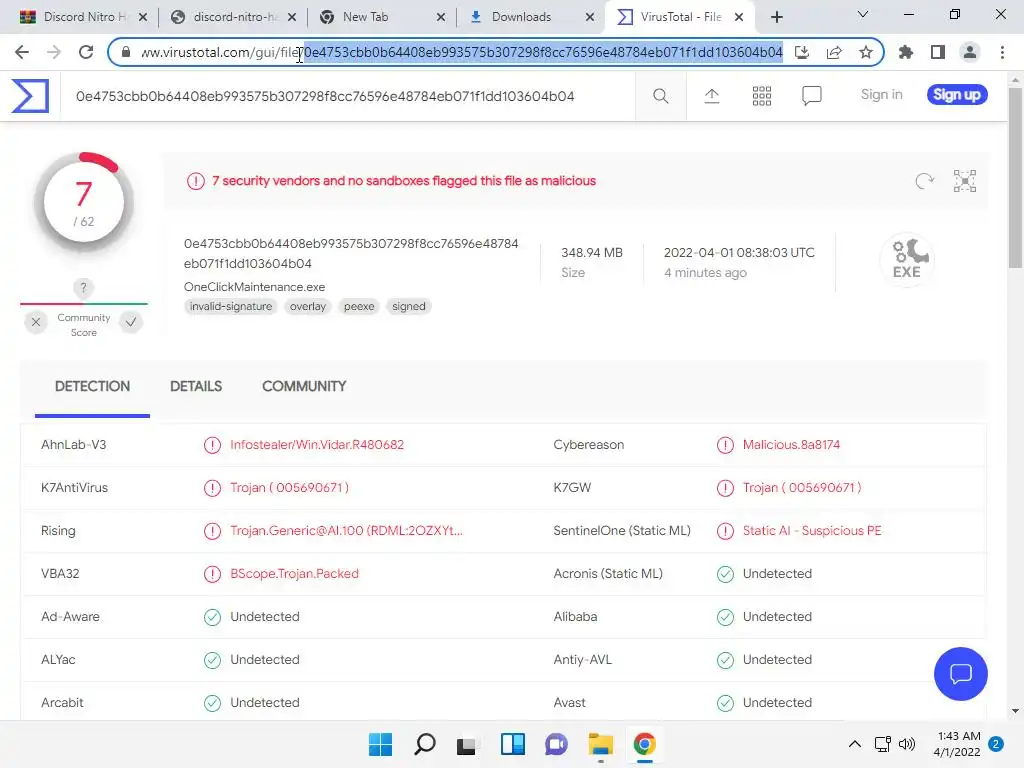Click the Static AI - Suspicious PE result
1024x768 pixels.
pyautogui.click(x=812, y=530)
